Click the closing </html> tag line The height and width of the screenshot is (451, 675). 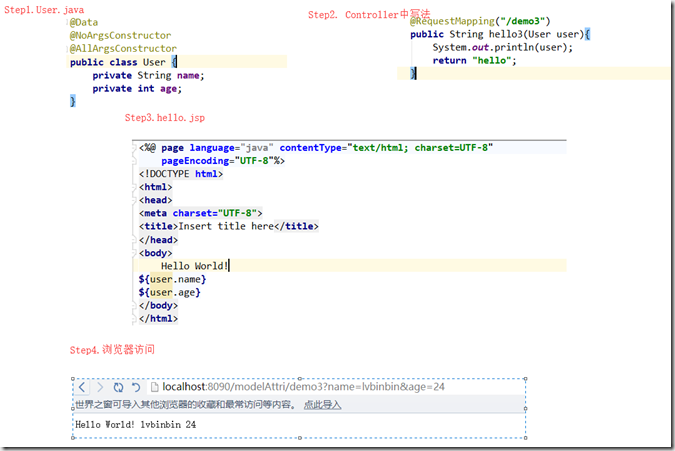158,319
